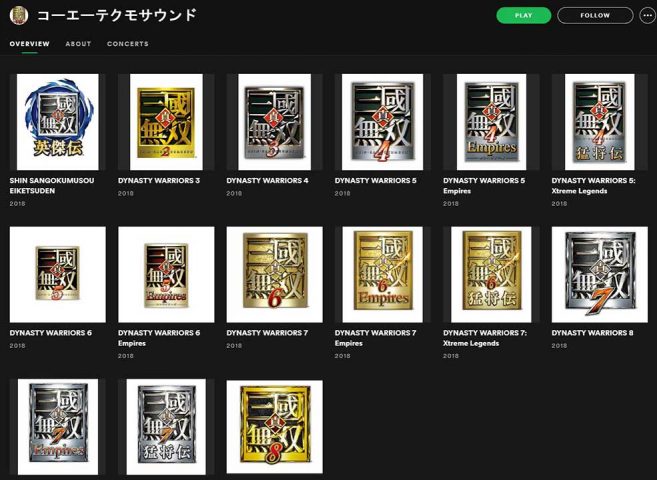Open the Shin Sangokumusou Eiketsuden album cover
The height and width of the screenshot is (480, 657).
[x=58, y=122]
